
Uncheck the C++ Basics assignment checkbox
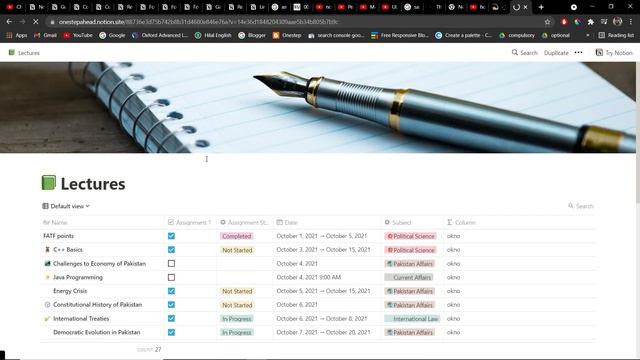click(x=171, y=250)
